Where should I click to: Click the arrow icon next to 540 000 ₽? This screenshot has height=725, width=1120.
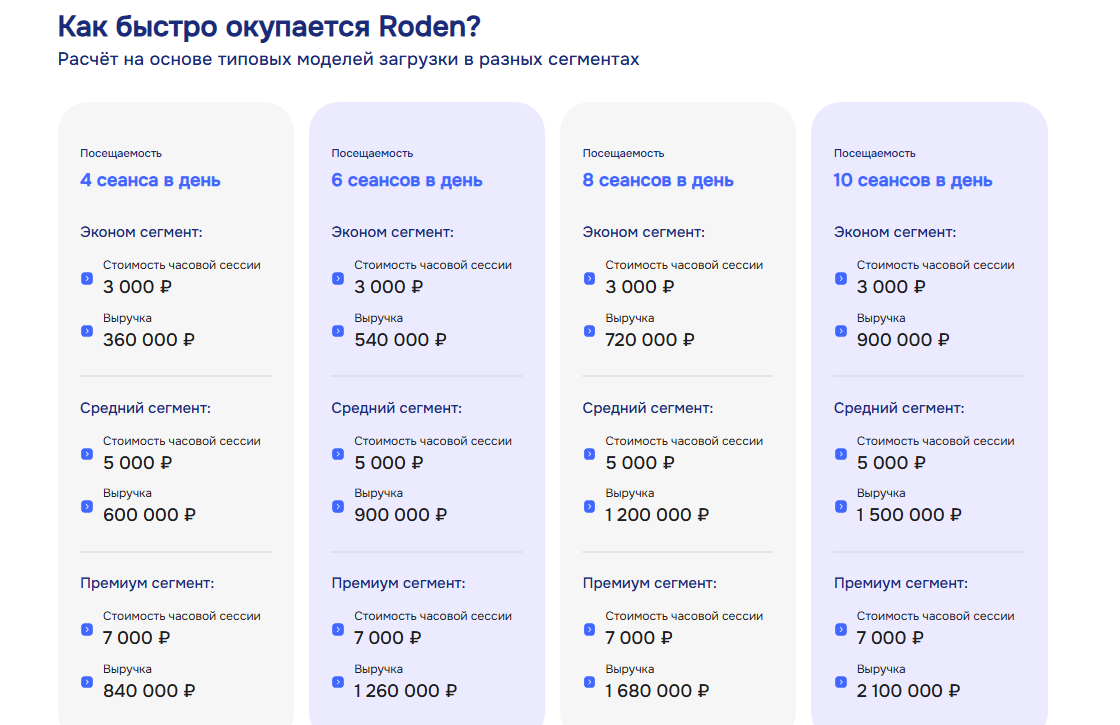coord(338,331)
